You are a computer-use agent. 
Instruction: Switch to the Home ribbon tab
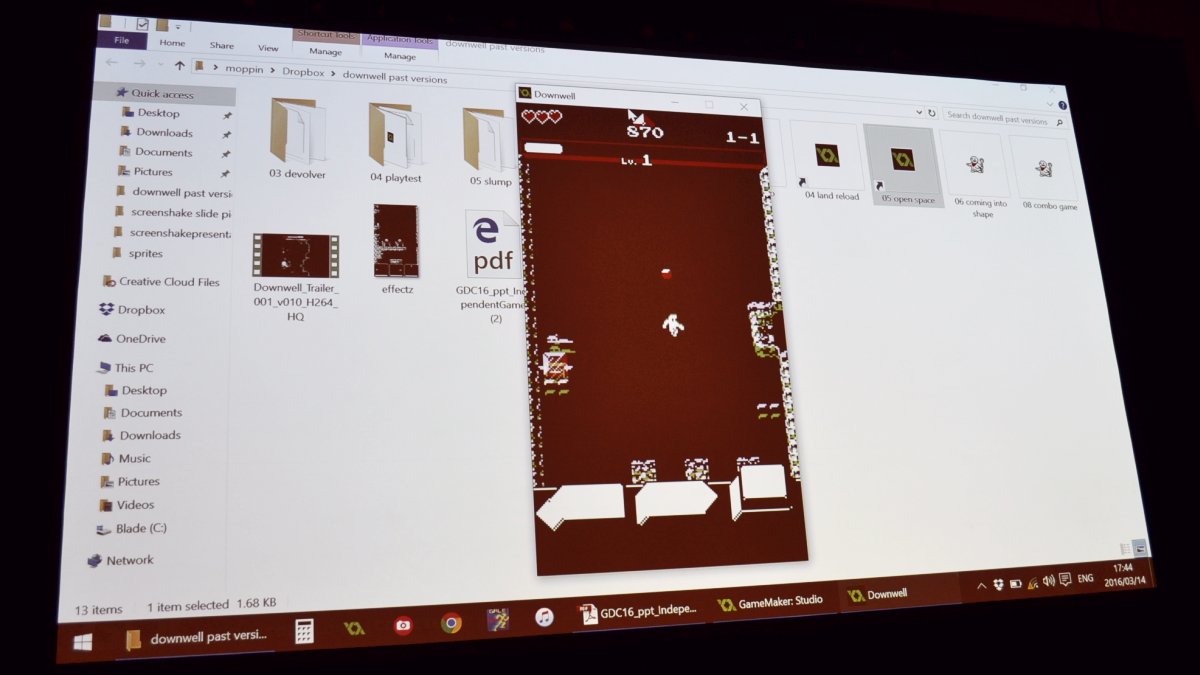coord(172,43)
